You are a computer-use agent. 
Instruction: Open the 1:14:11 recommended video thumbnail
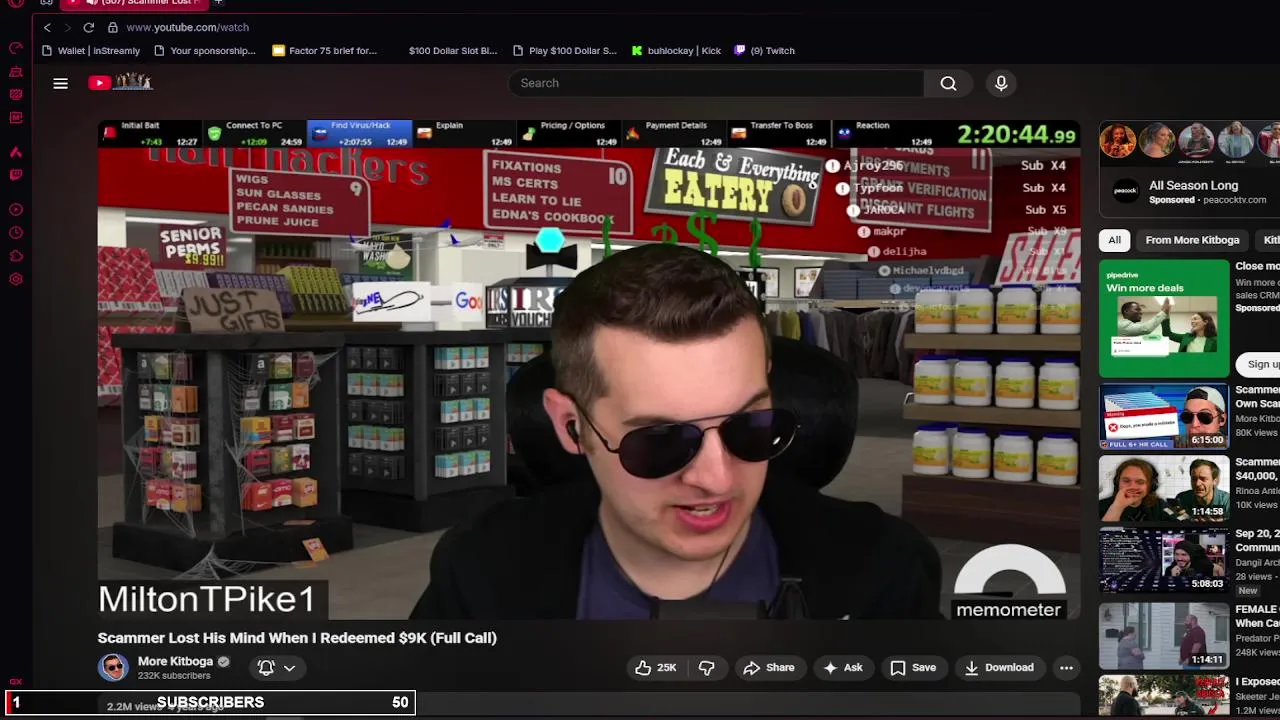pyautogui.click(x=1164, y=634)
